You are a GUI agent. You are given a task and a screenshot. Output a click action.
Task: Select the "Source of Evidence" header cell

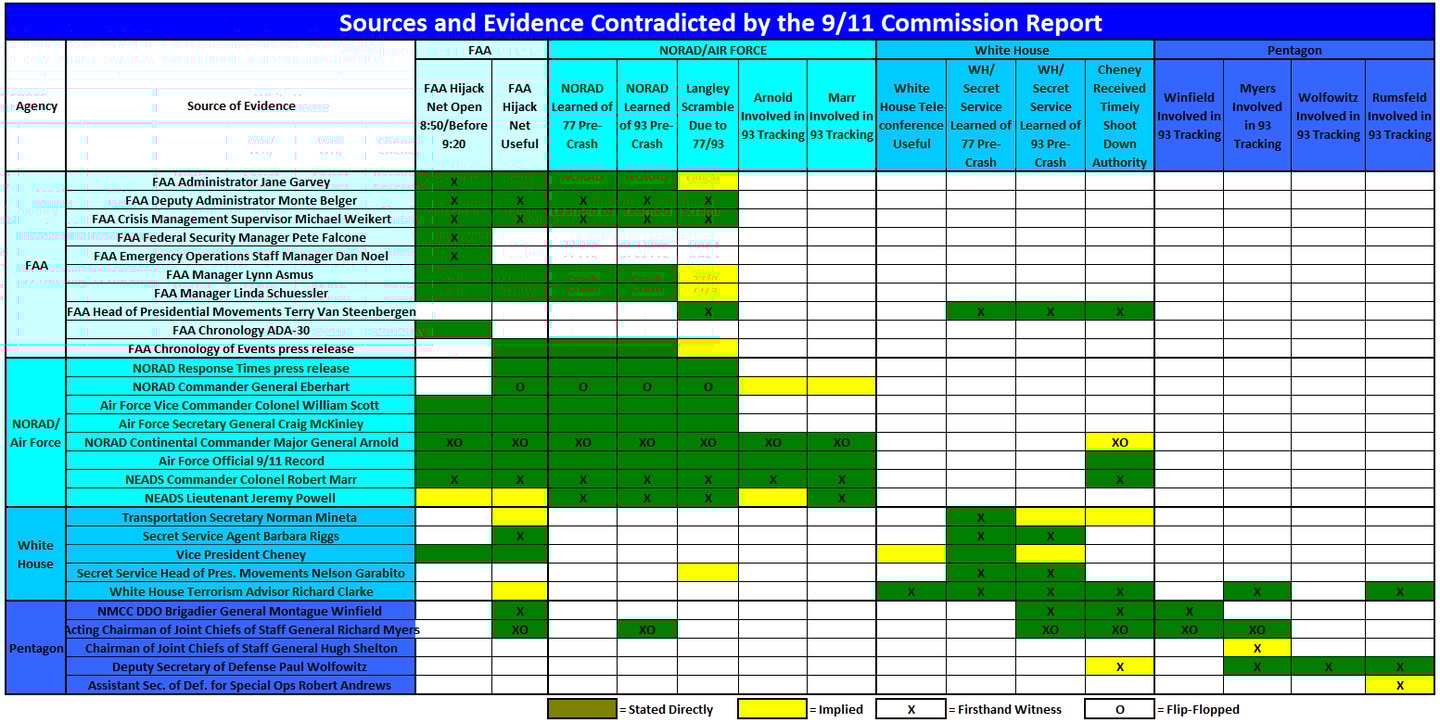tap(241, 106)
